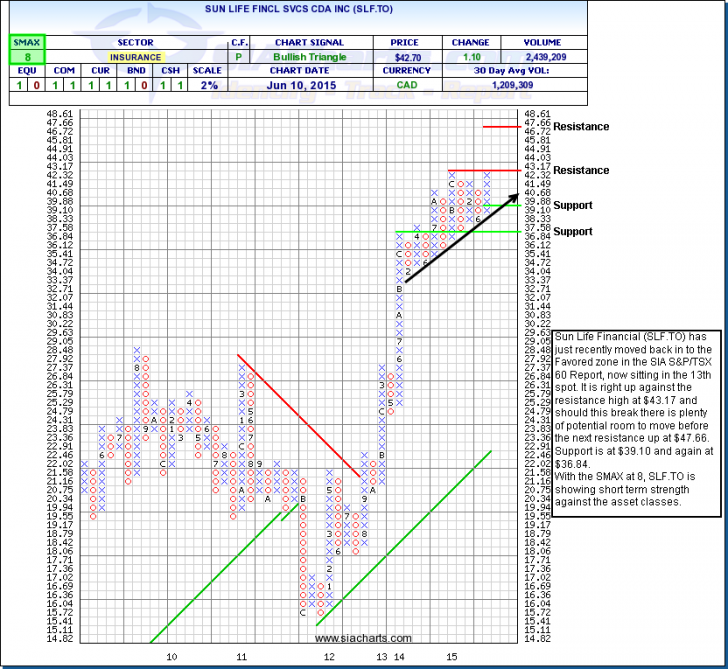Image resolution: width=728 pixels, height=669 pixels.
Task: Click the year 13 label on x-axis
Action: point(381,655)
